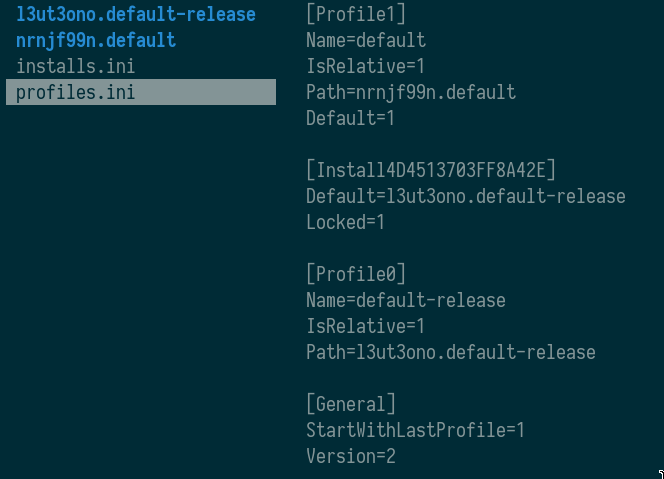Click the highlighted profiles.ini file
The height and width of the screenshot is (479, 664).
(76, 93)
